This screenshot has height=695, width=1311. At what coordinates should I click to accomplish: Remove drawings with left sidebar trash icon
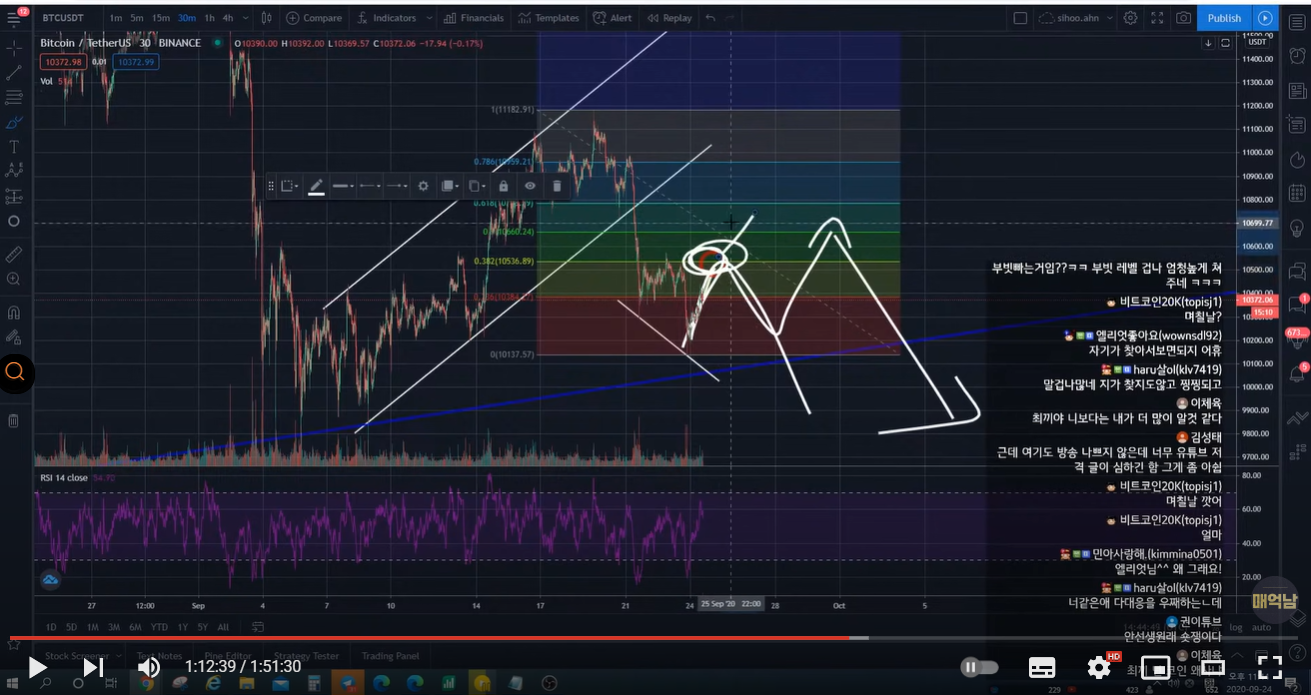point(14,420)
